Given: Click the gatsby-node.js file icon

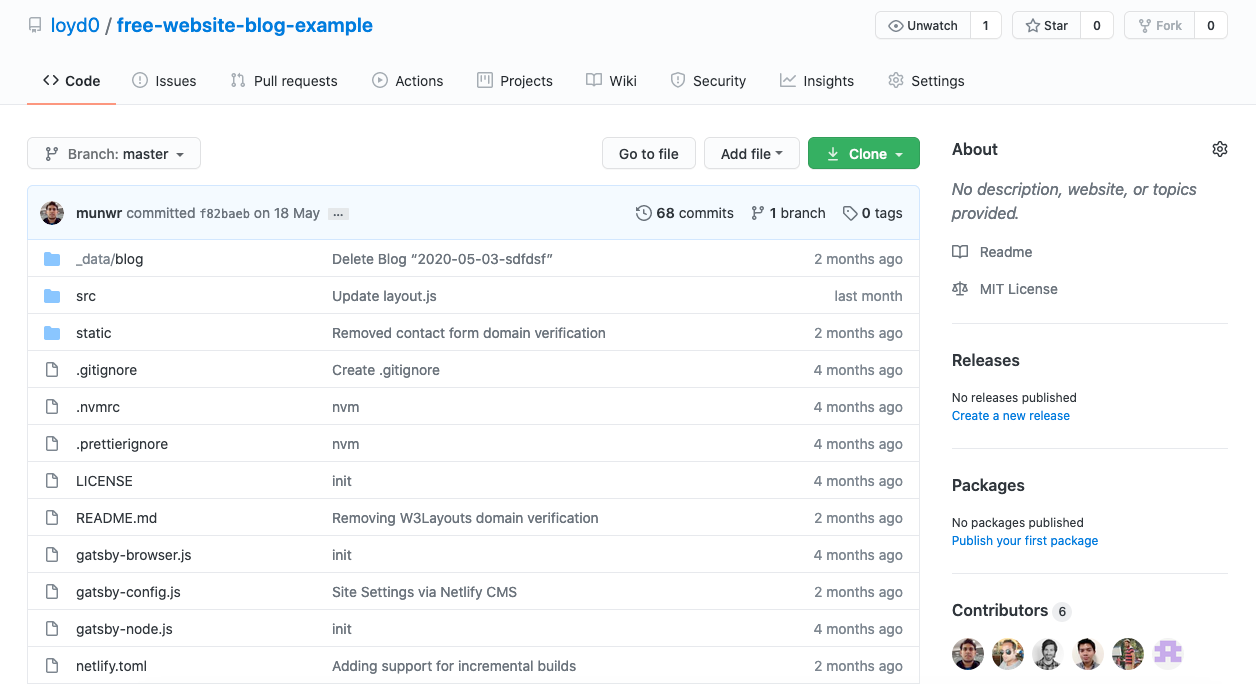Looking at the screenshot, I should (x=52, y=629).
